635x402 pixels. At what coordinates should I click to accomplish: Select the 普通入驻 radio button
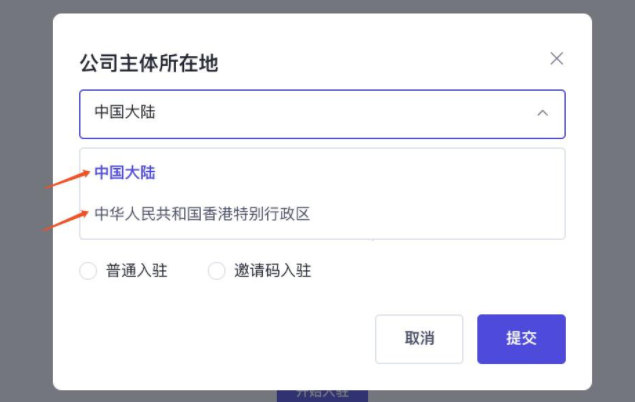coord(88,271)
